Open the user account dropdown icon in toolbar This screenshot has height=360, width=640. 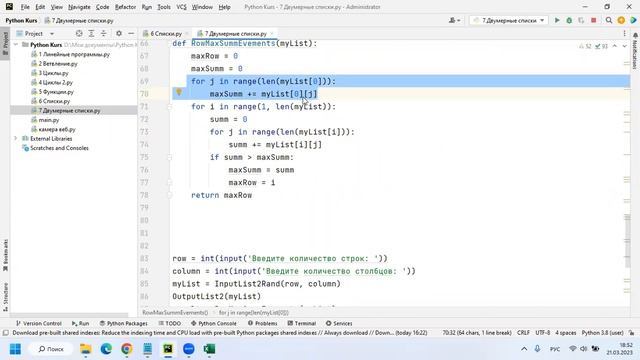pyautogui.click(x=454, y=20)
